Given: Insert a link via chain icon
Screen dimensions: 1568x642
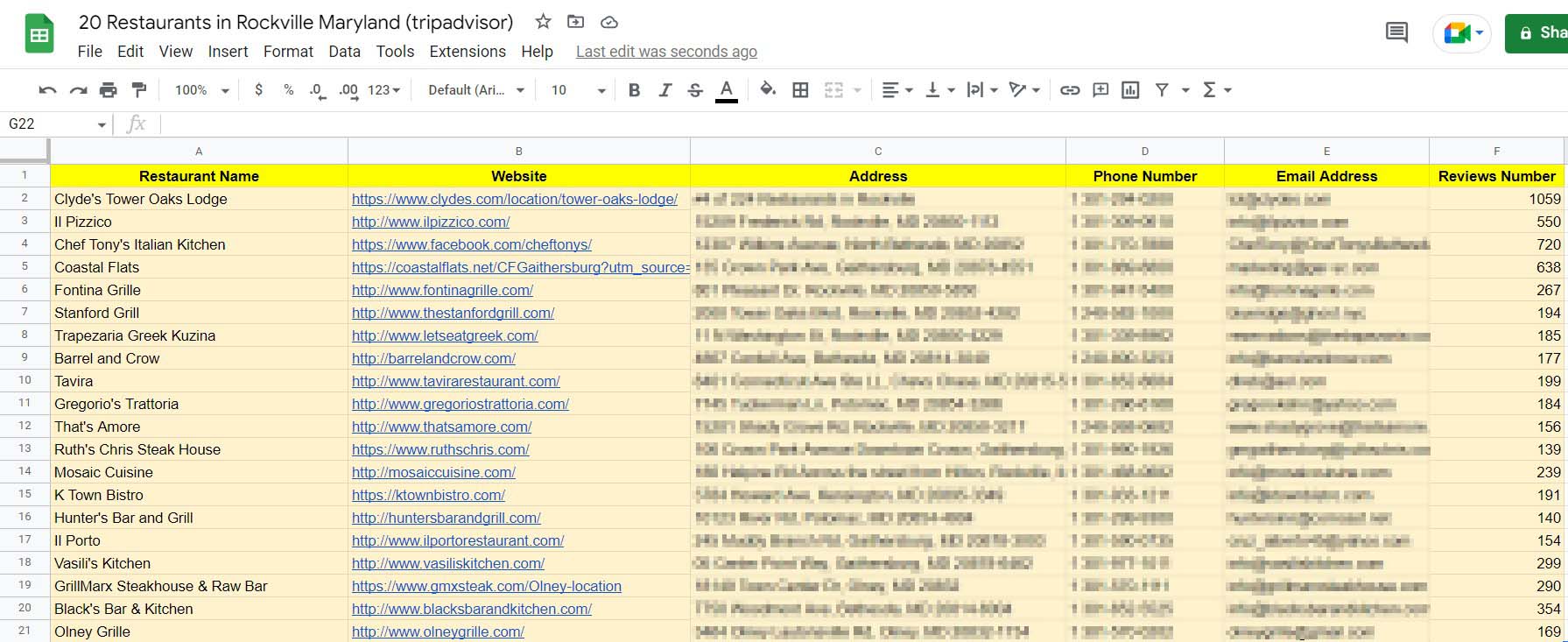Looking at the screenshot, I should [1070, 89].
